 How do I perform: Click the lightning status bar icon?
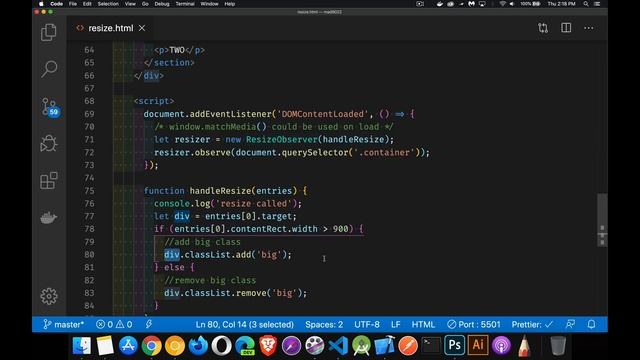(149, 324)
